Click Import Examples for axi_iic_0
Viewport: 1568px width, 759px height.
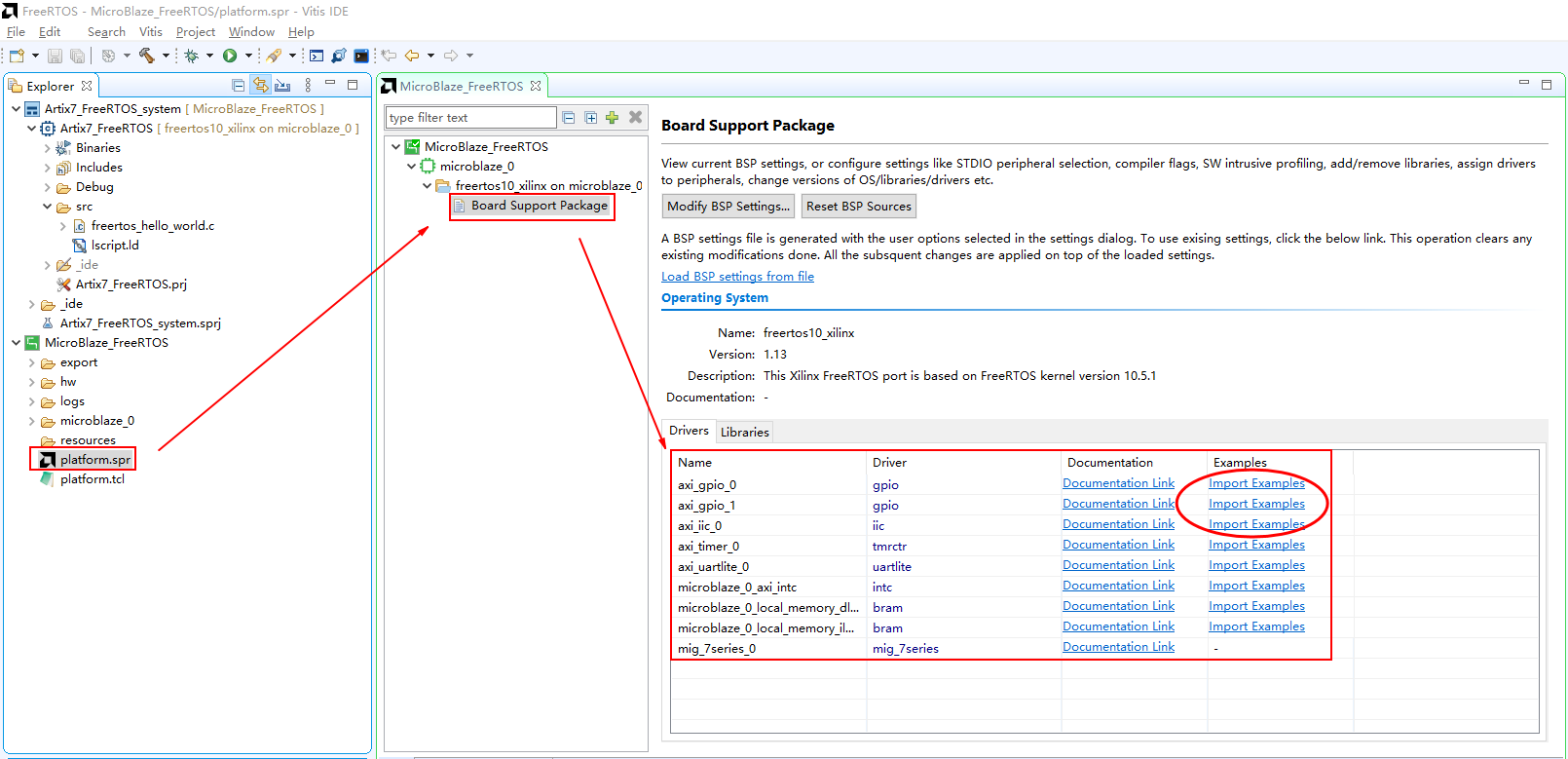pyautogui.click(x=1256, y=524)
